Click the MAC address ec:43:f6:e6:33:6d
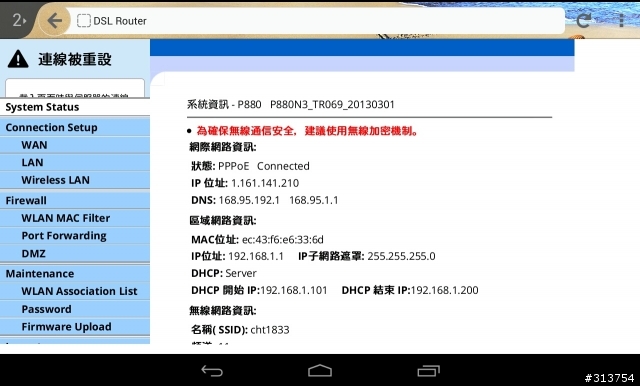The width and height of the screenshot is (640, 386). (x=282, y=240)
